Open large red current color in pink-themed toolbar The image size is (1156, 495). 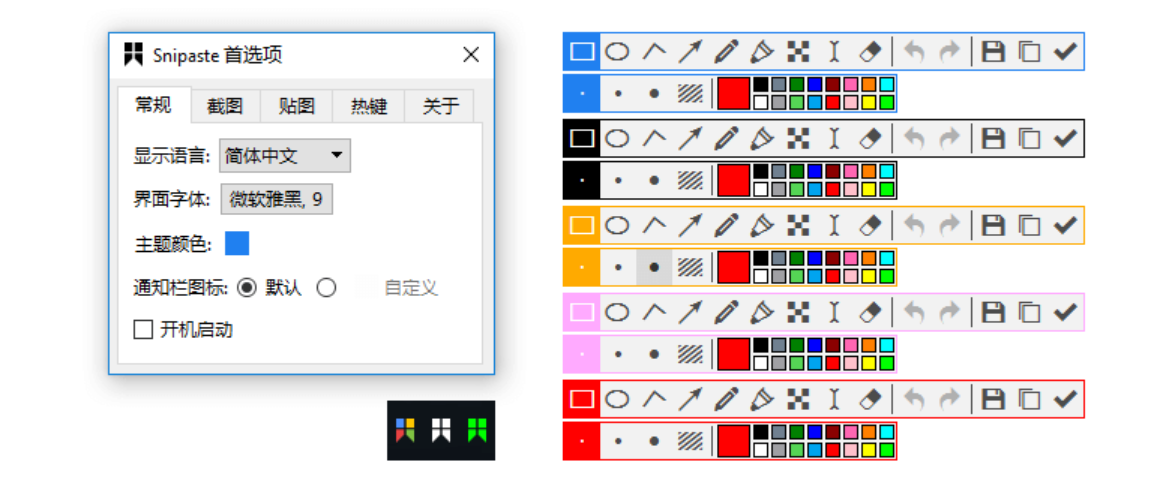tap(734, 354)
